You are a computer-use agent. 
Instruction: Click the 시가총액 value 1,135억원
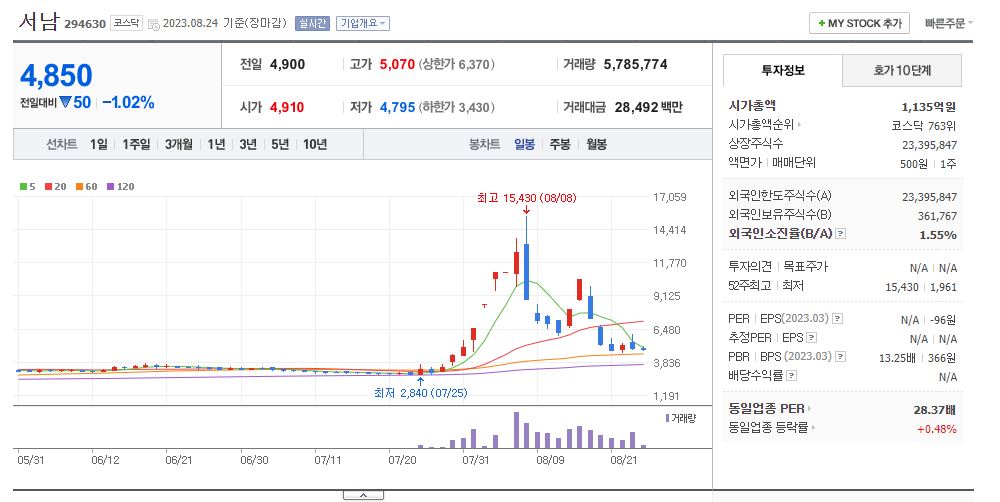[x=929, y=107]
